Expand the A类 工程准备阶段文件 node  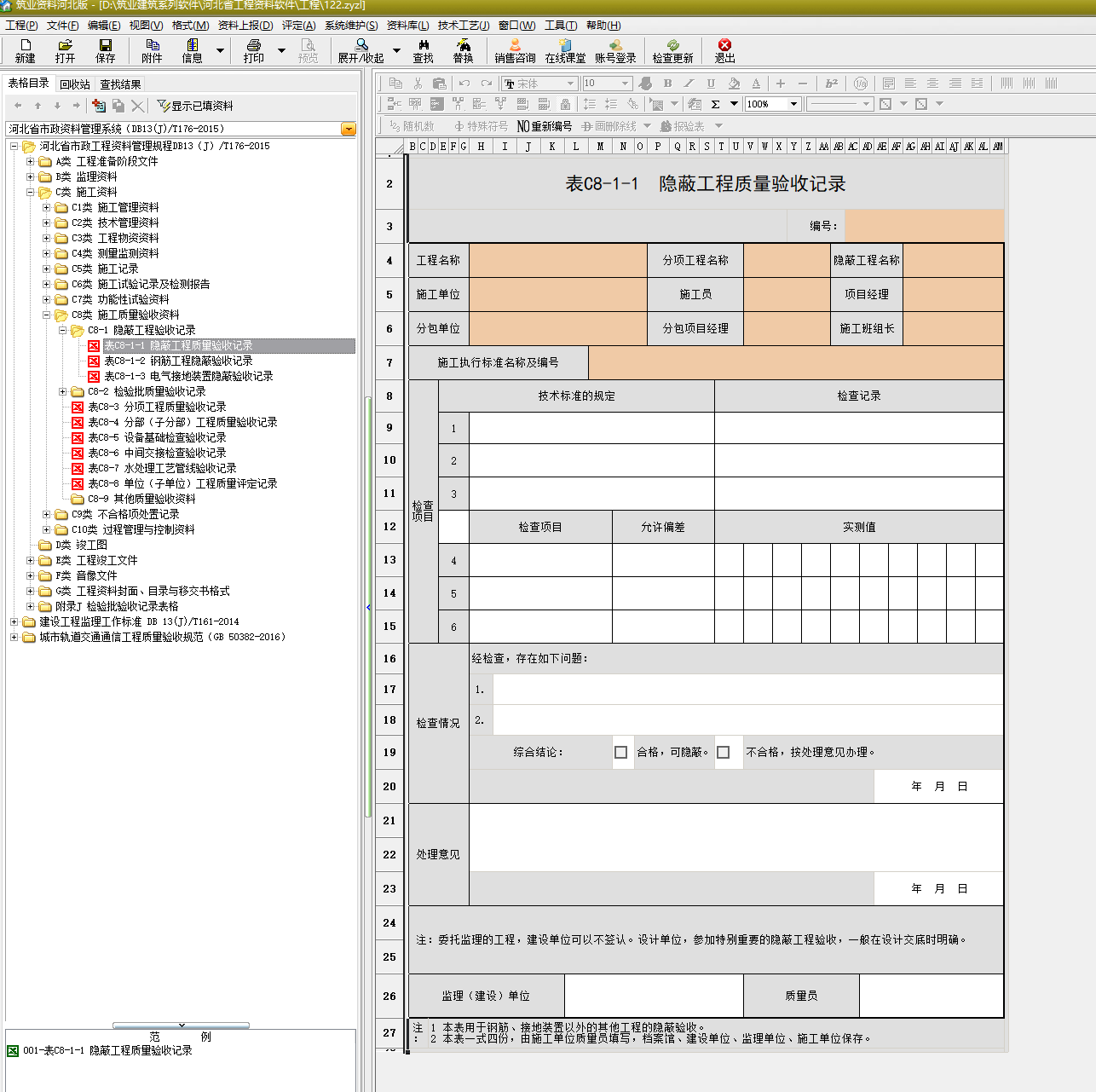pos(31,161)
